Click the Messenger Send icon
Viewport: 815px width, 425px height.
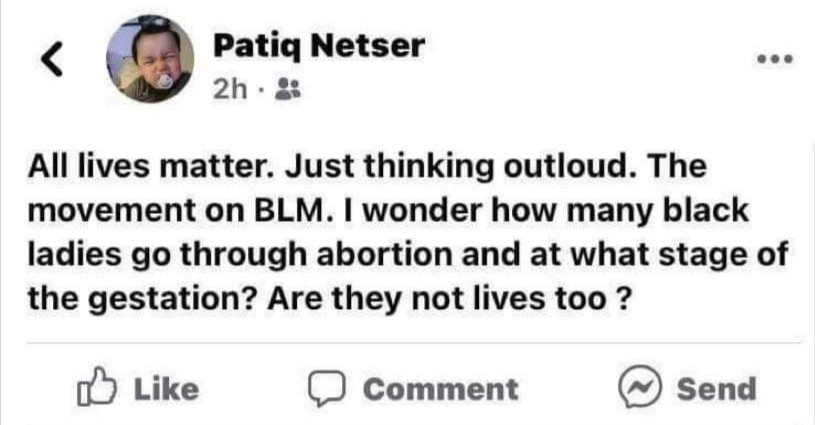pos(640,387)
